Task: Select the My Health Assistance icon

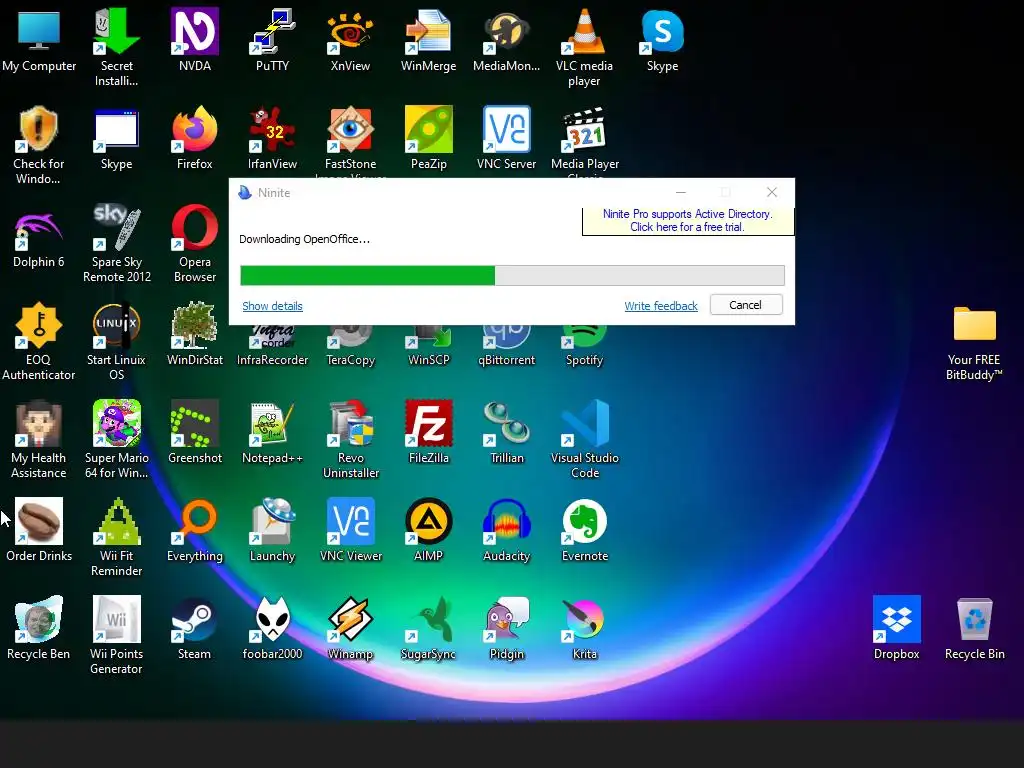Action: [x=39, y=423]
